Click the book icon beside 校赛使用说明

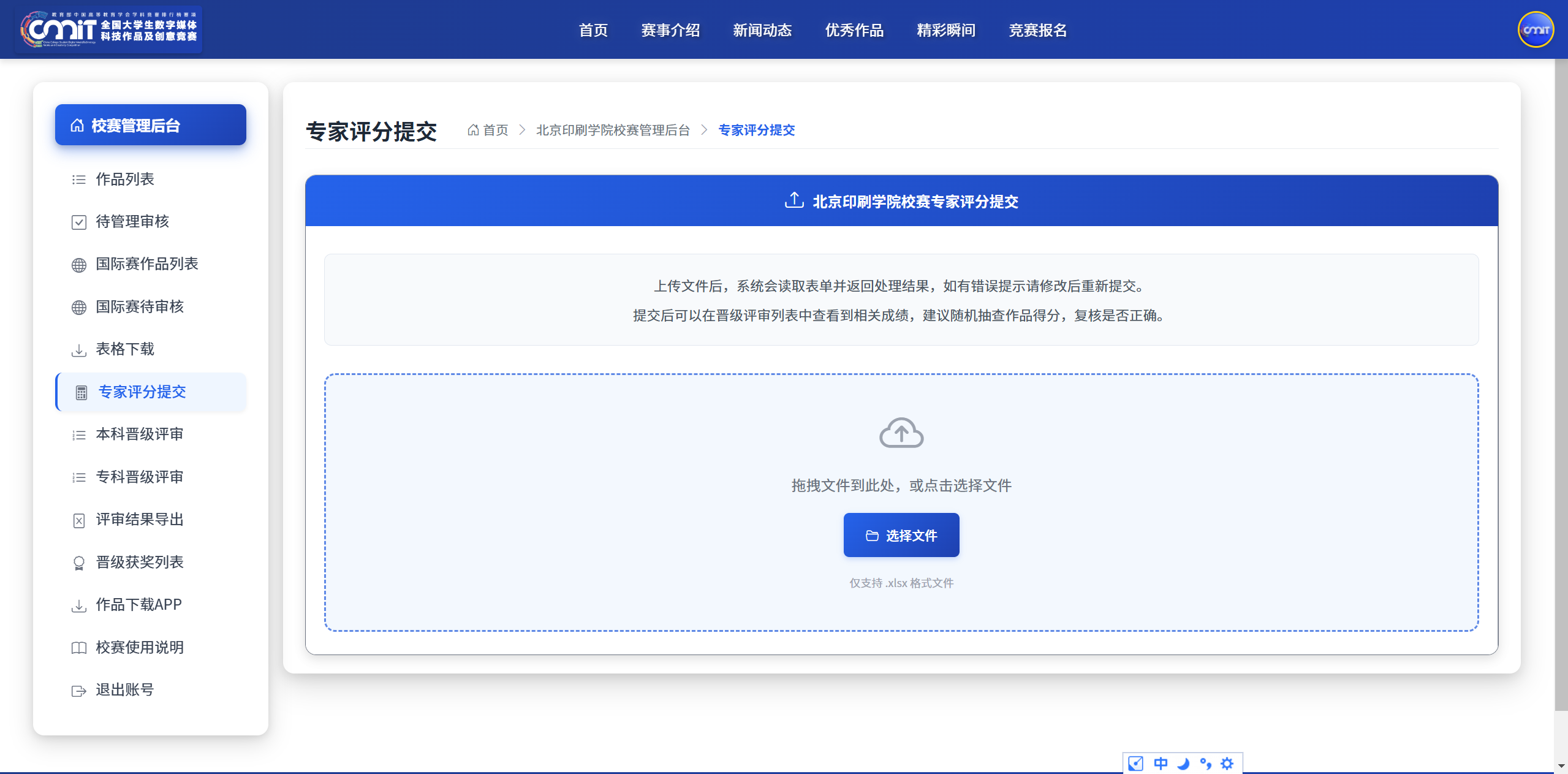click(x=79, y=648)
